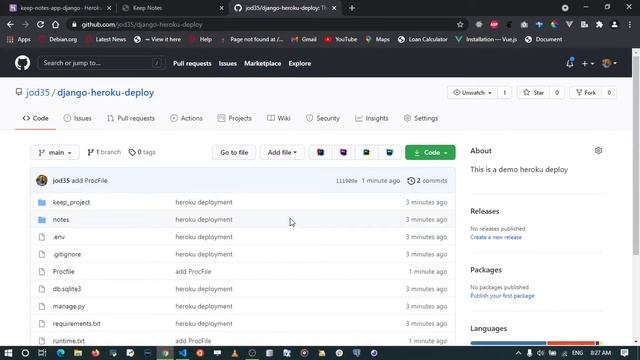The width and height of the screenshot is (640, 360).
Task: Open the Add file dropdown
Action: pos(282,152)
